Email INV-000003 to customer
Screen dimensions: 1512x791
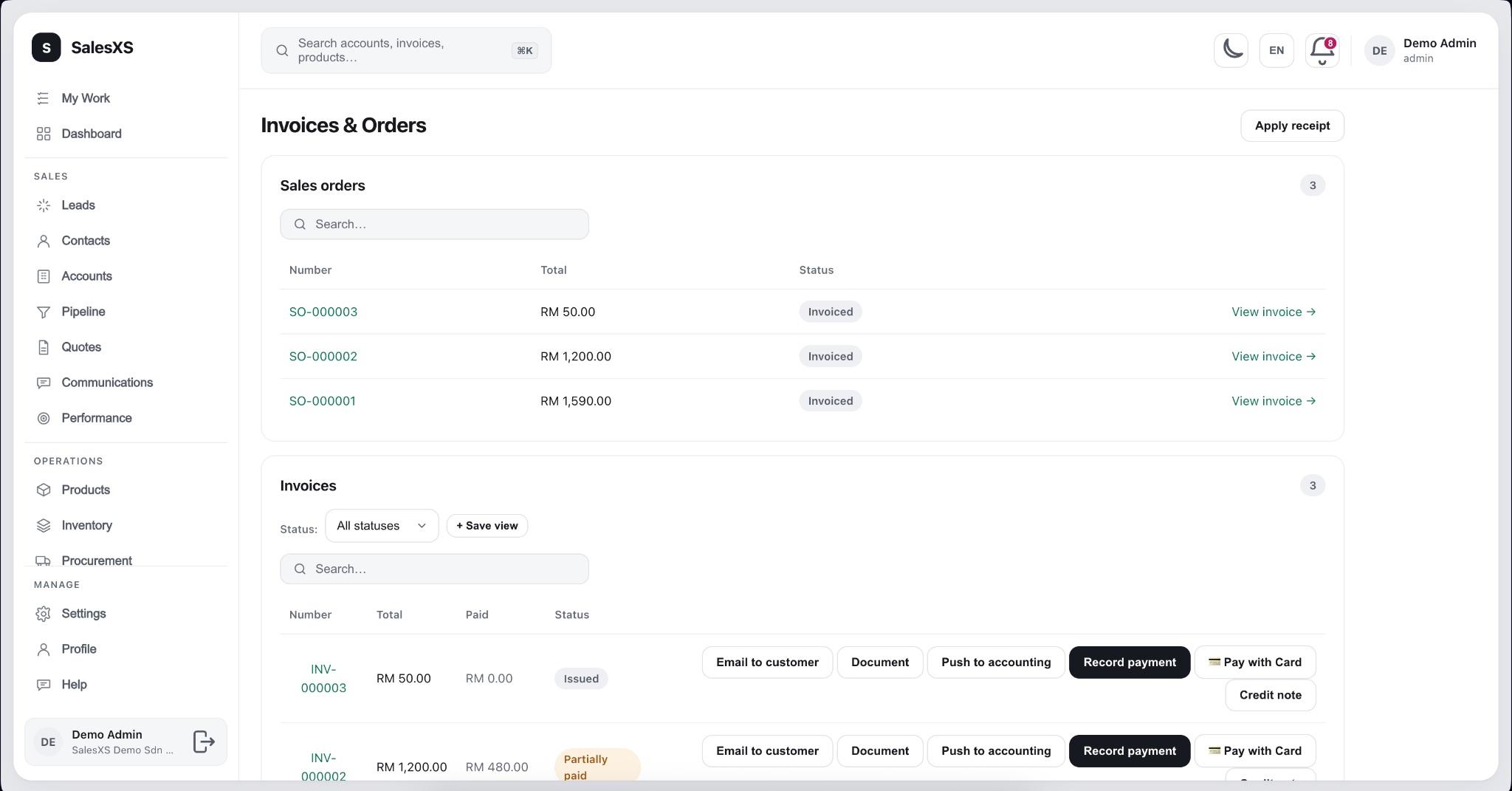point(767,662)
